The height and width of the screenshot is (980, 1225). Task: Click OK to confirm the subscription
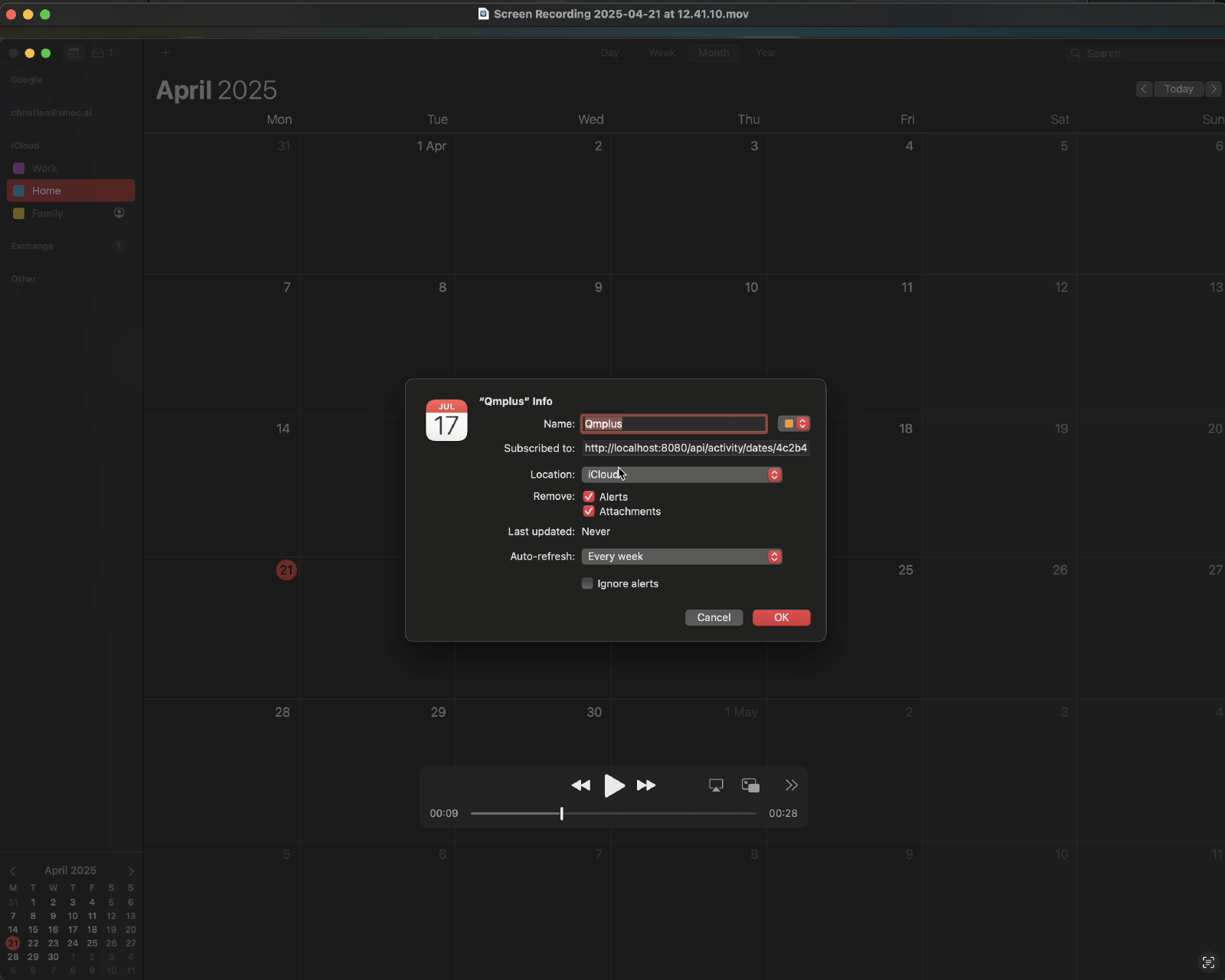(x=781, y=617)
